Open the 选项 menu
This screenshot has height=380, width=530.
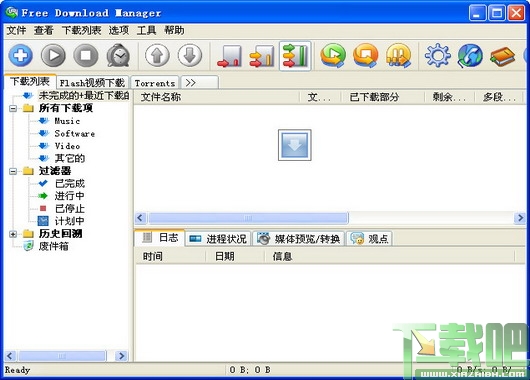tap(119, 30)
